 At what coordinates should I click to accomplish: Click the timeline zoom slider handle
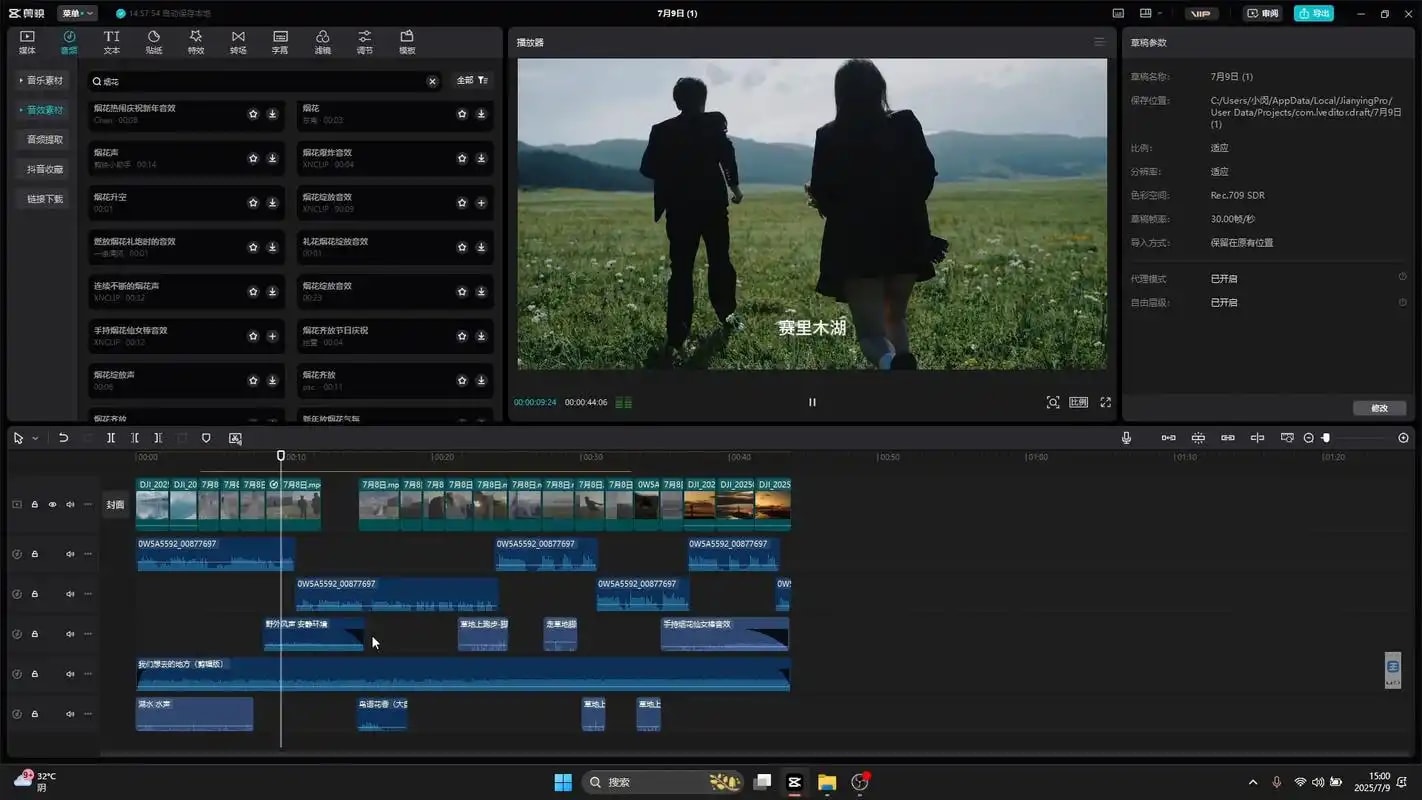[1326, 438]
